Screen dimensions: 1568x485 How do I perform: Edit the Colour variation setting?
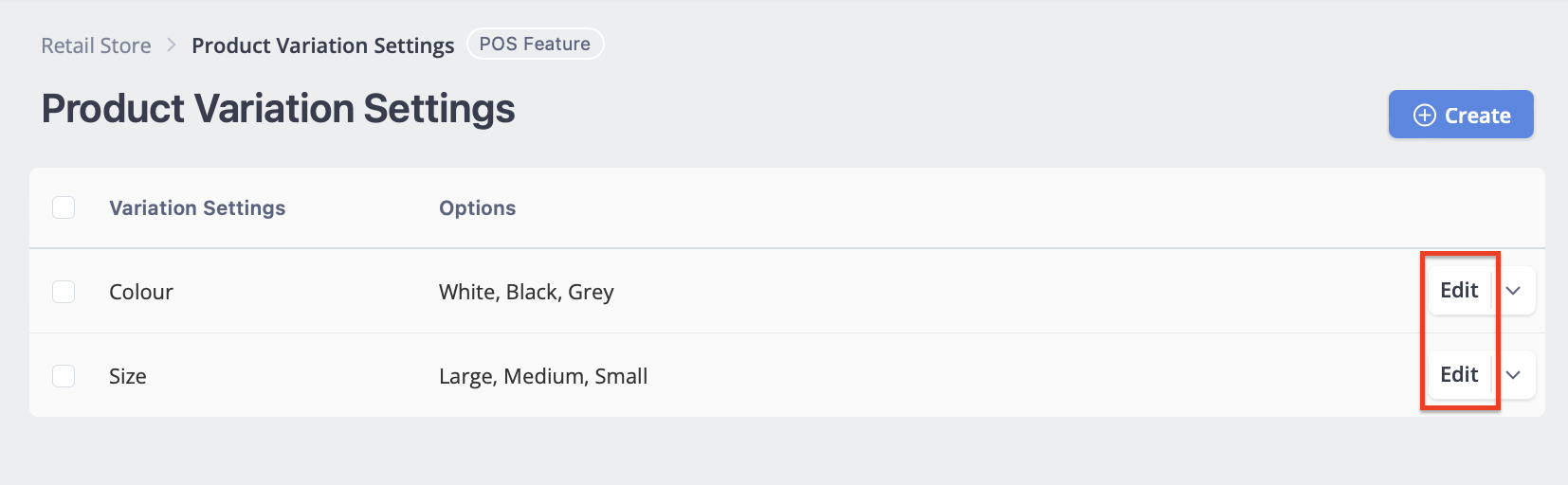point(1460,291)
